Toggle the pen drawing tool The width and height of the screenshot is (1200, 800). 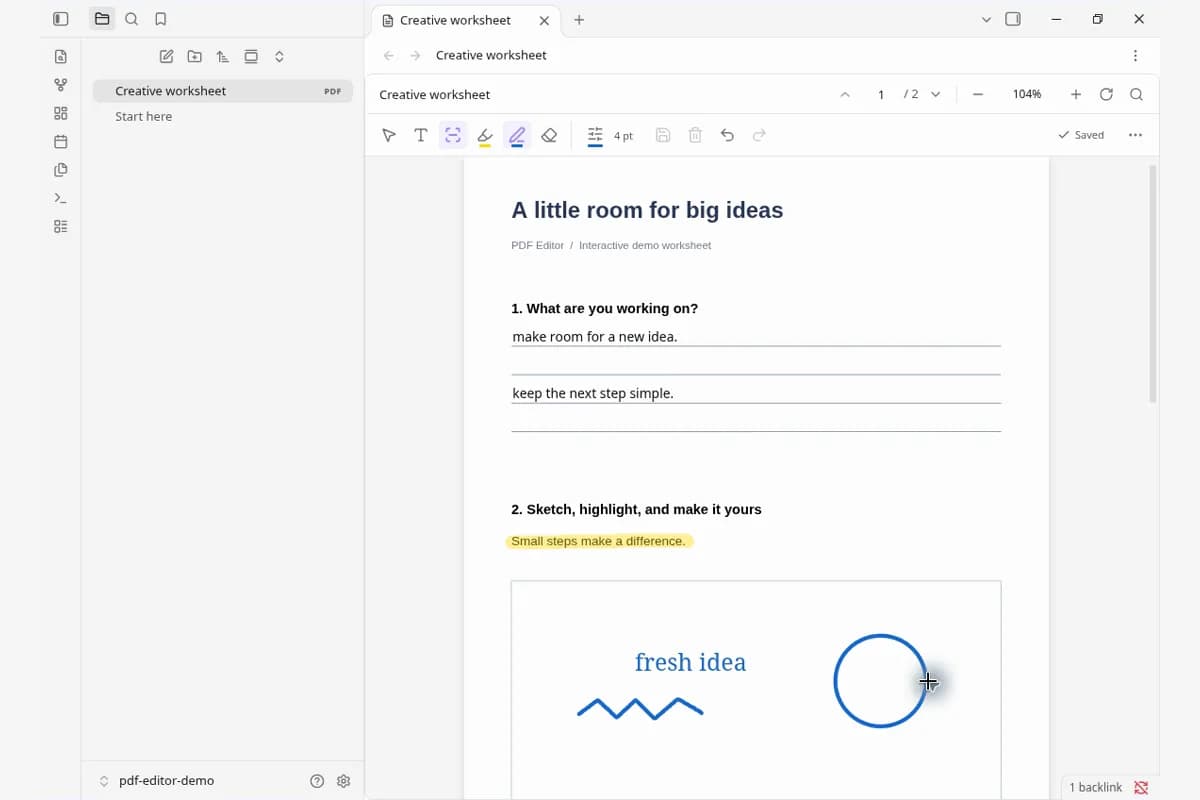click(517, 135)
